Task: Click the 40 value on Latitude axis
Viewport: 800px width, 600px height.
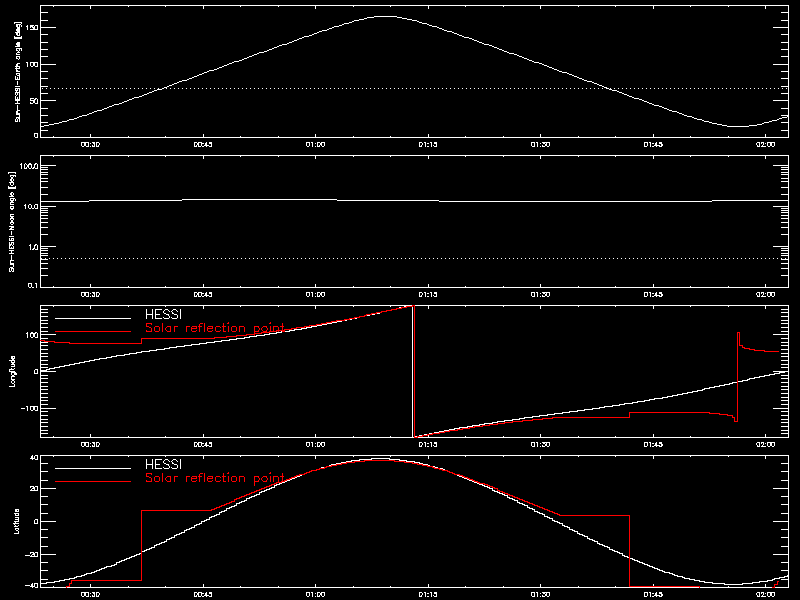Action: [34, 458]
